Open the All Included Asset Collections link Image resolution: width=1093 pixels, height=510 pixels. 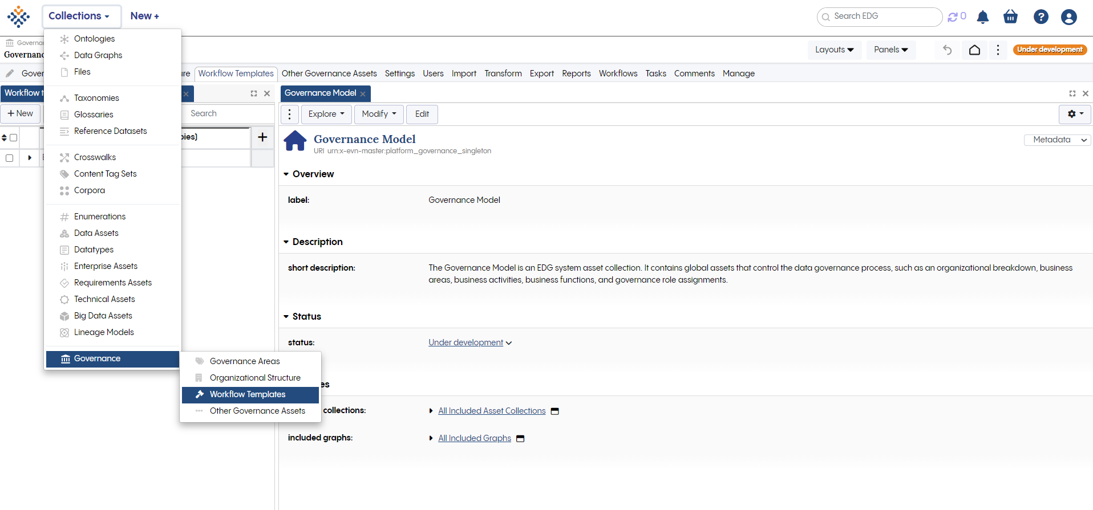pyautogui.click(x=492, y=411)
